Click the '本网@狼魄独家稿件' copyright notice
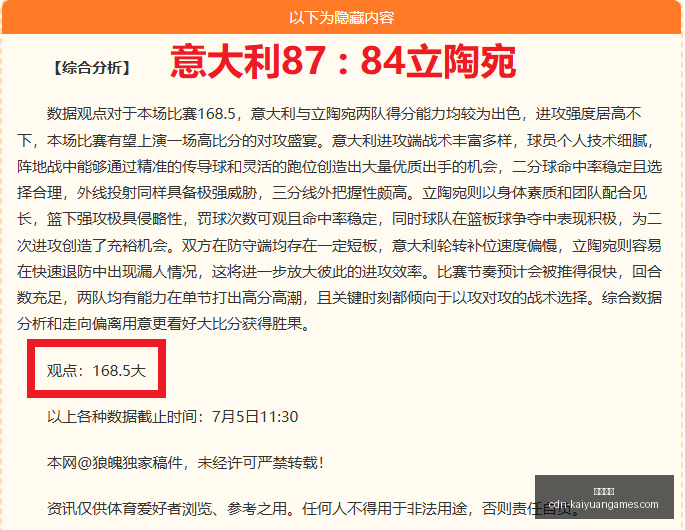This screenshot has width=685, height=530. pyautogui.click(x=186, y=463)
